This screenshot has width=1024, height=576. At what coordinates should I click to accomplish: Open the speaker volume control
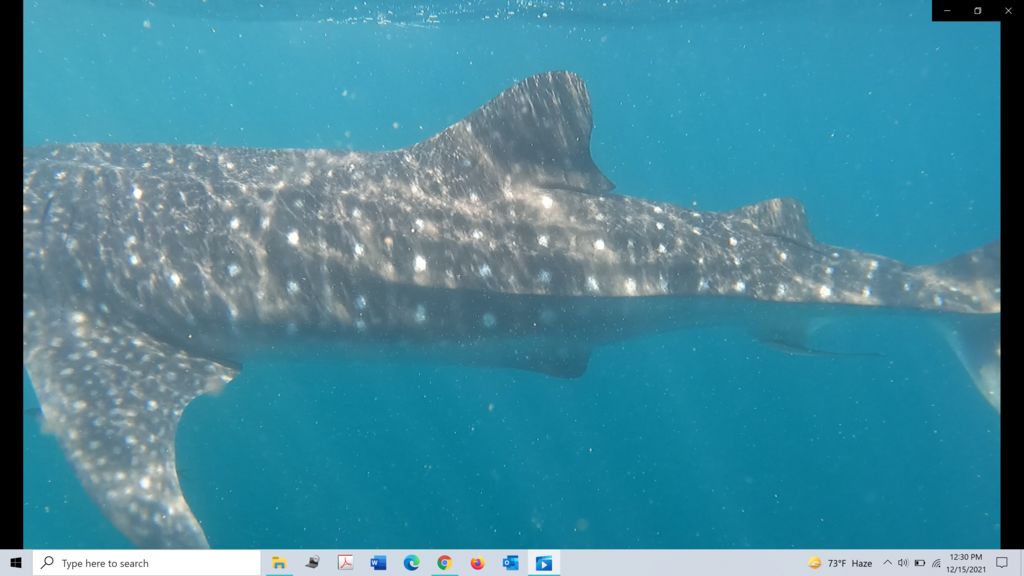[903, 563]
